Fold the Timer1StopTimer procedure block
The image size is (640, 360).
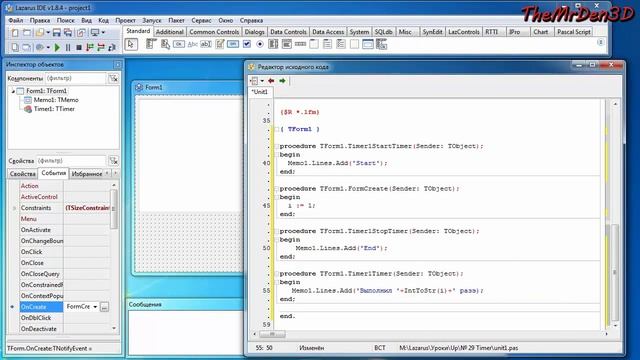coord(276,231)
